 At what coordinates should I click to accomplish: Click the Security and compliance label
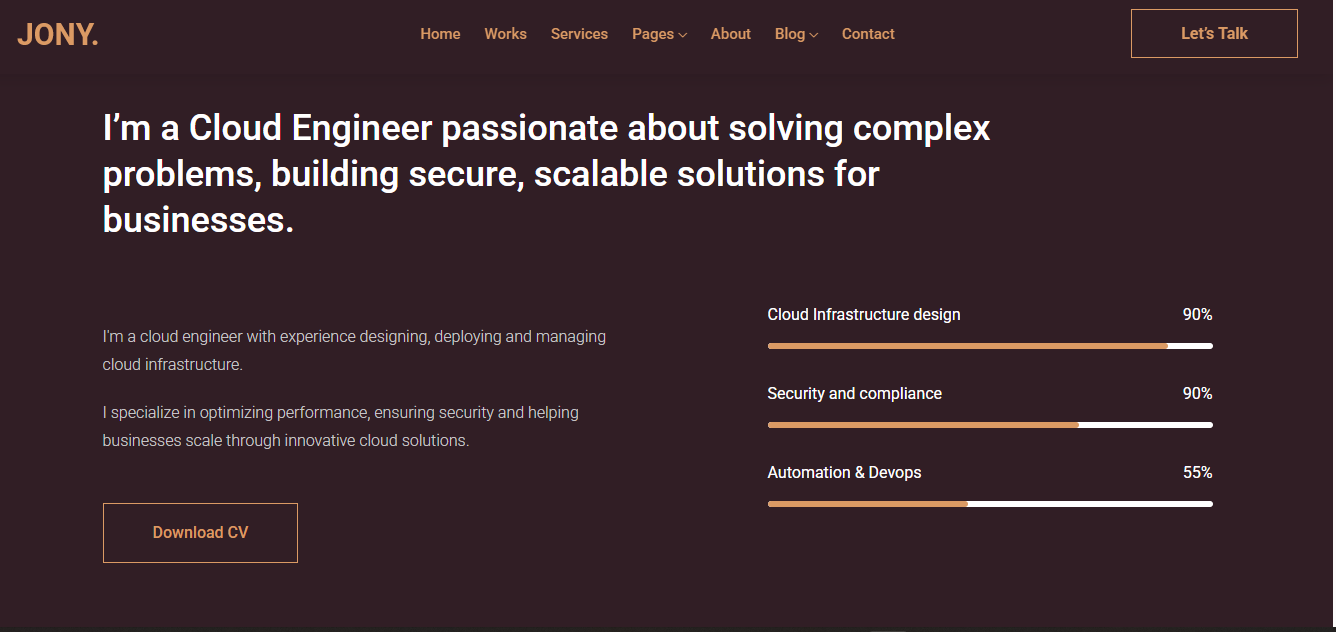855,393
